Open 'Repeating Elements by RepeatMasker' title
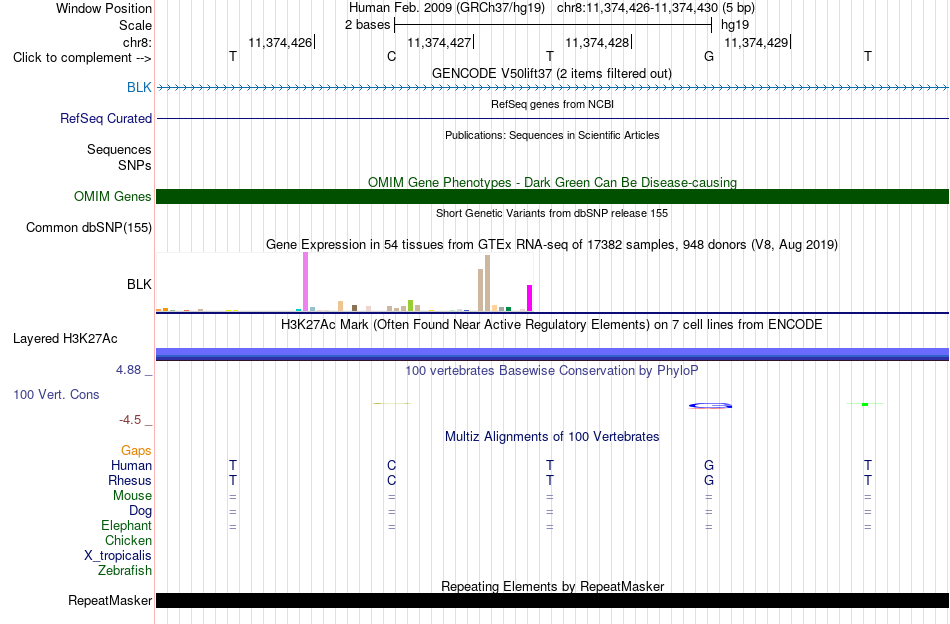This screenshot has height=624, width=950. tap(553, 586)
